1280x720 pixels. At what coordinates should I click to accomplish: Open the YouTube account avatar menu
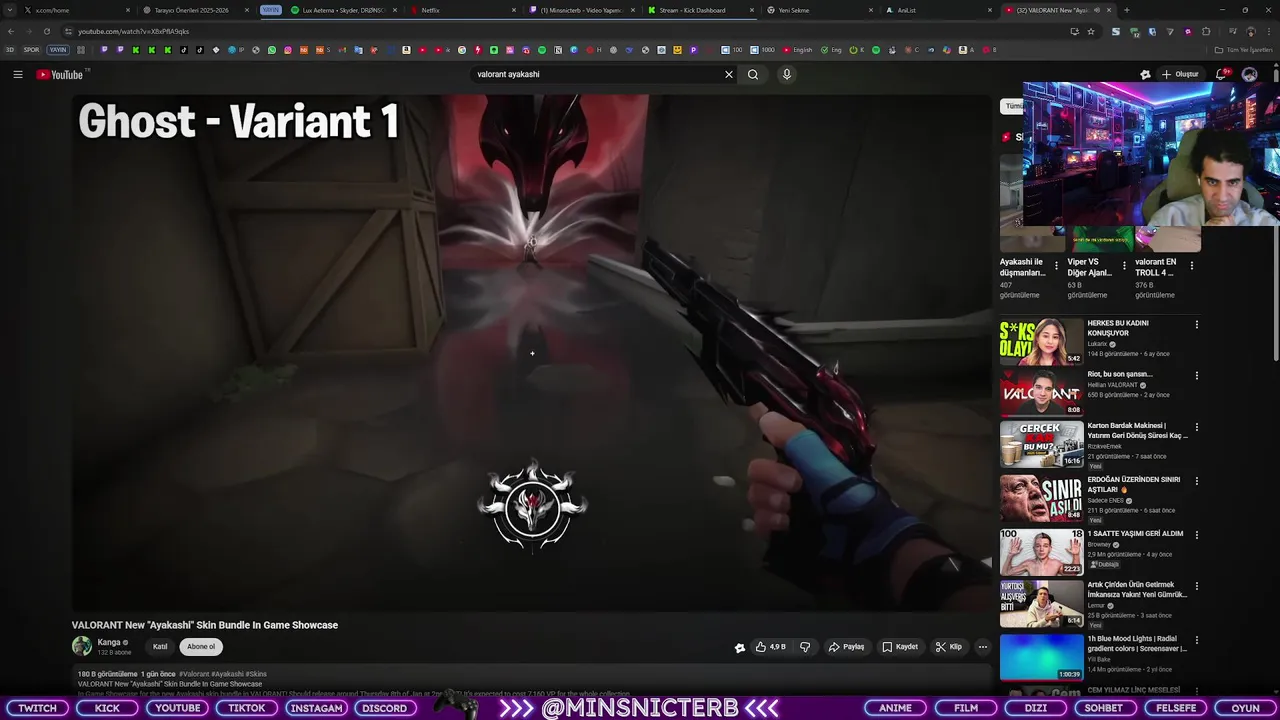click(1249, 74)
